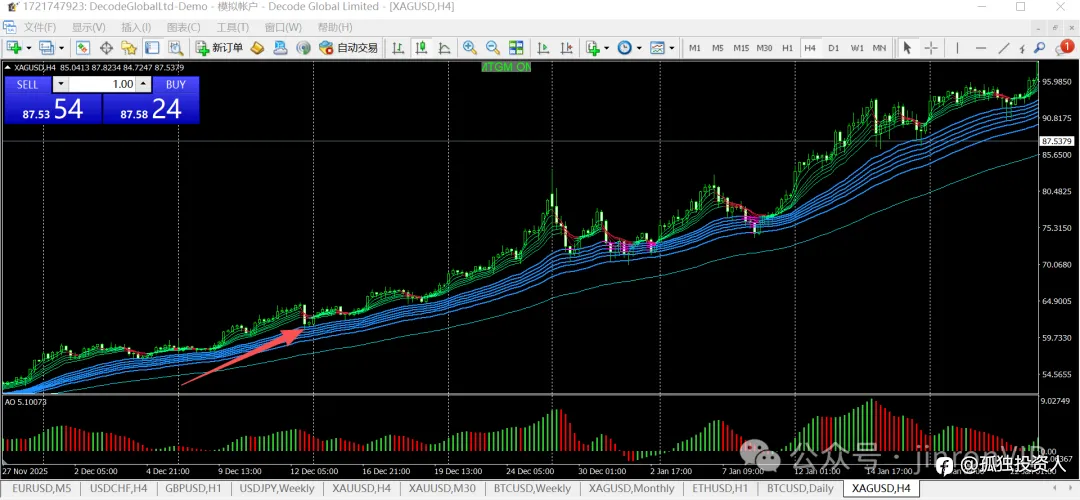Image resolution: width=1080 pixels, height=500 pixels.
Task: Open the New Chart dropdown arrow
Action: click(x=28, y=48)
